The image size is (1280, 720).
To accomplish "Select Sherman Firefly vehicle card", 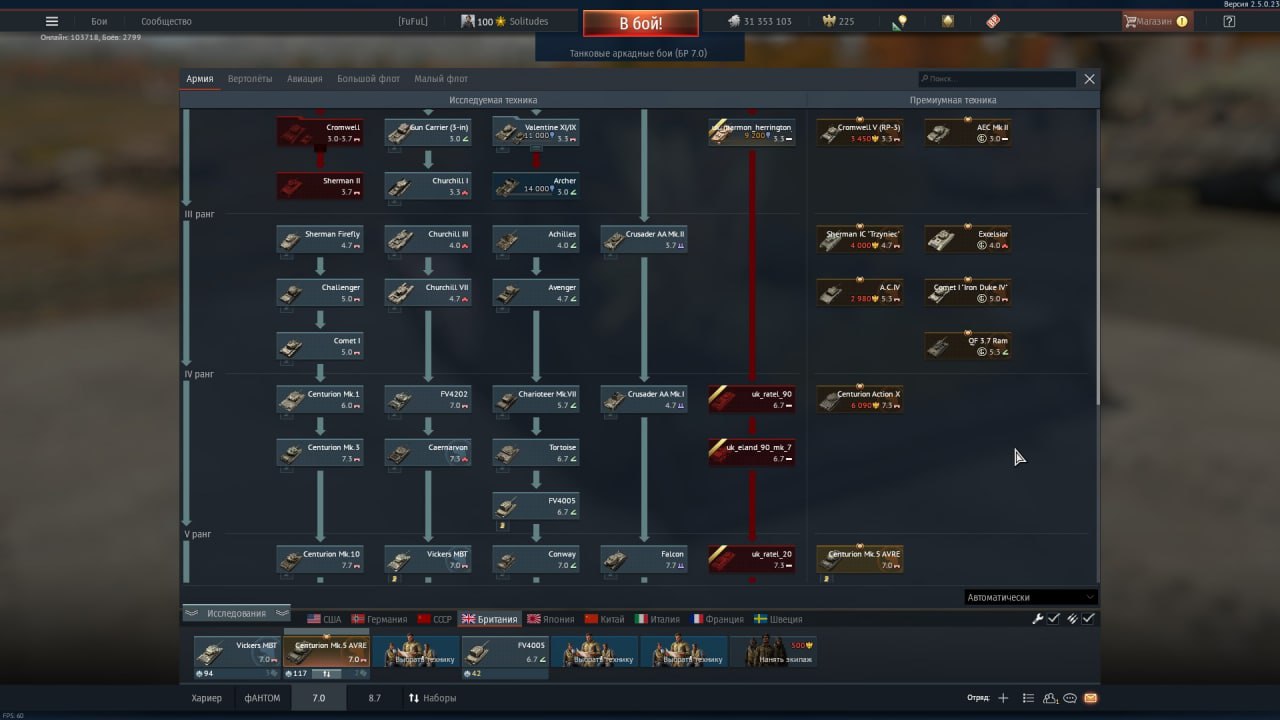I will point(320,239).
